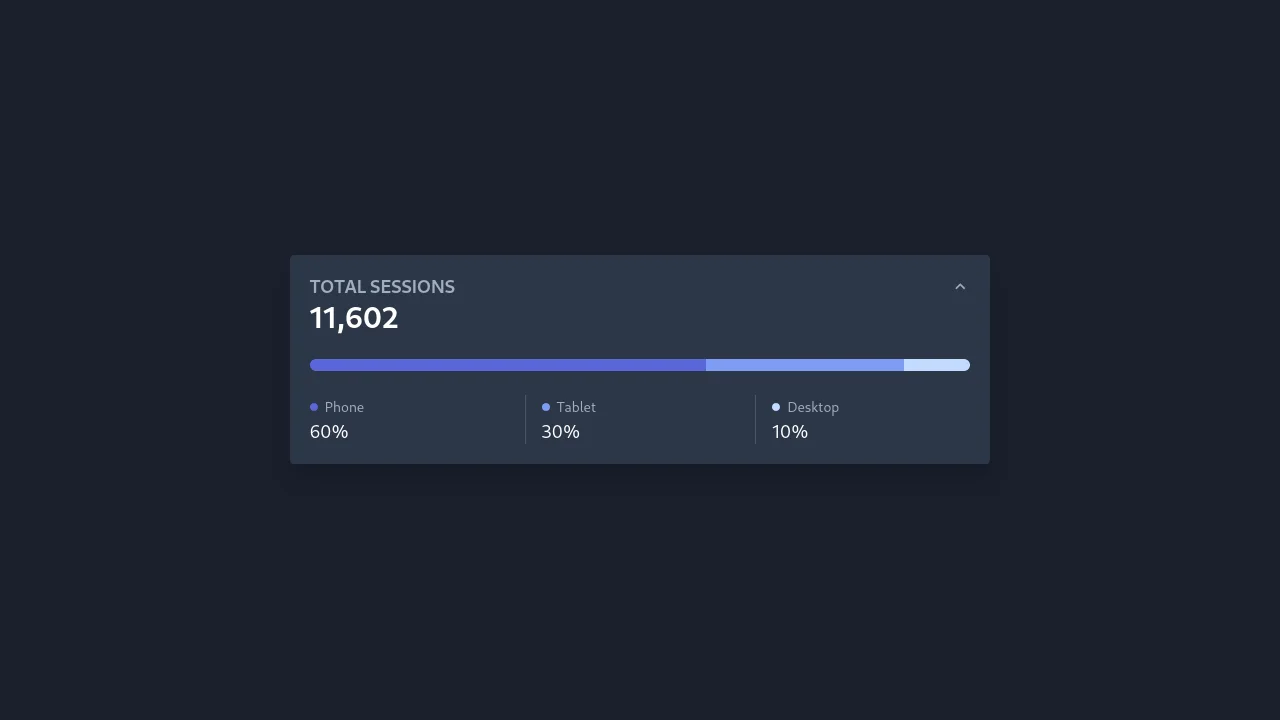Click the 30% Tablet percentage value
This screenshot has width=1280, height=720.
560,431
